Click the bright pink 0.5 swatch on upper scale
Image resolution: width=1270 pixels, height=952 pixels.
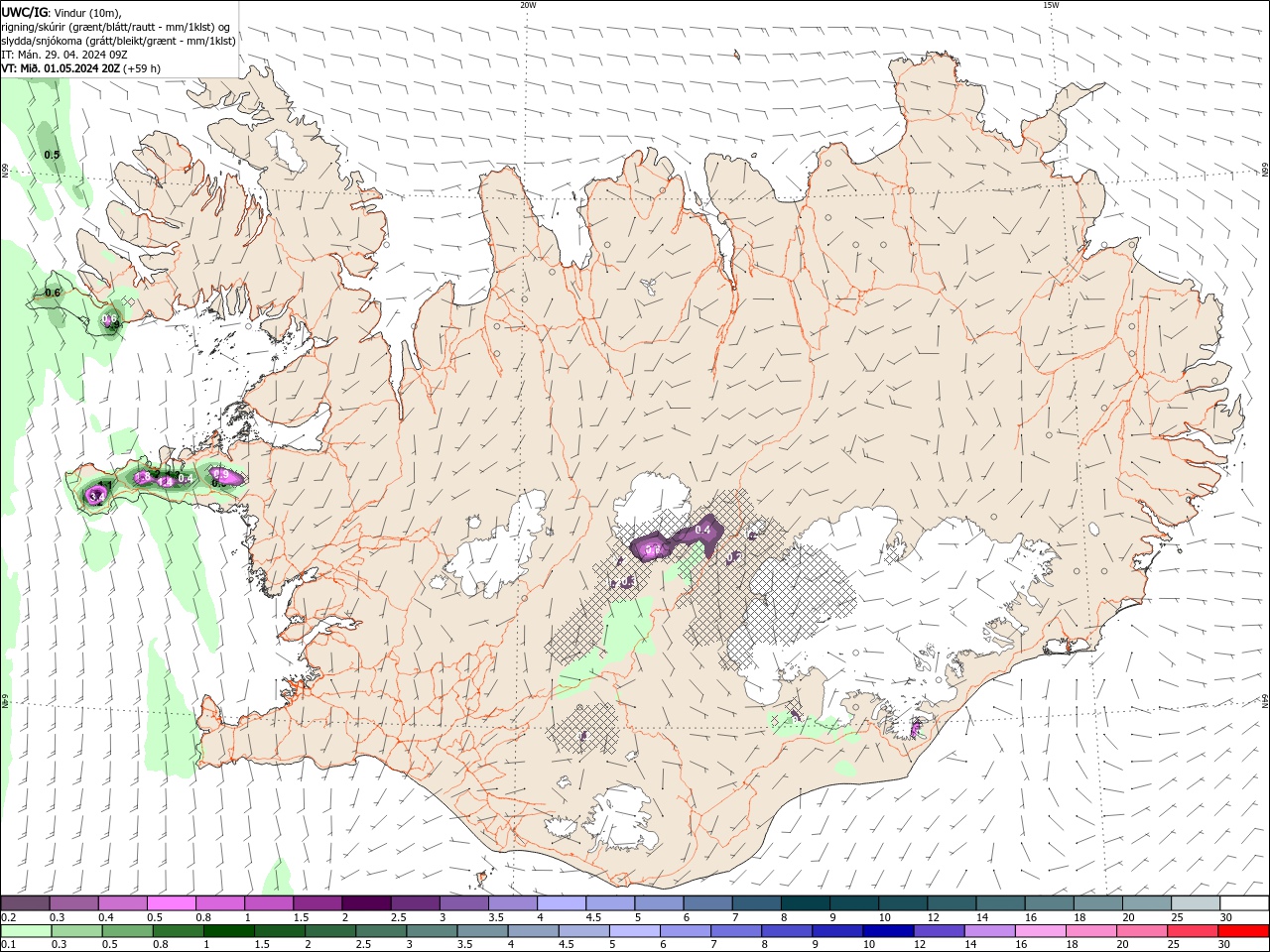[x=172, y=903]
